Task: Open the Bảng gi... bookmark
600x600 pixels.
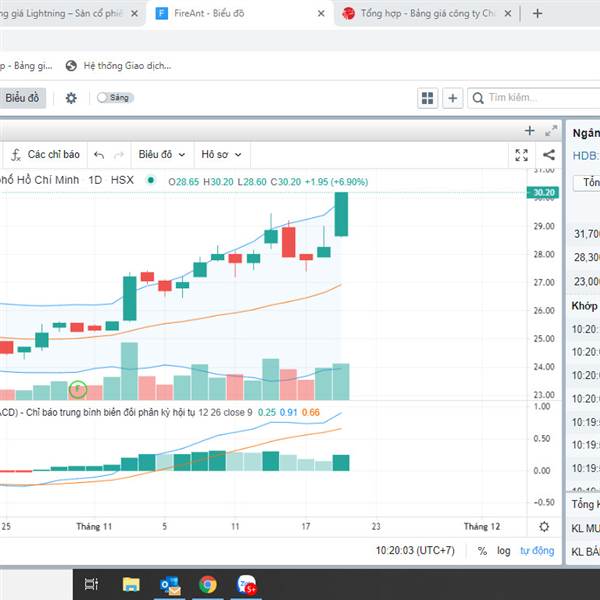Action: (x=26, y=66)
